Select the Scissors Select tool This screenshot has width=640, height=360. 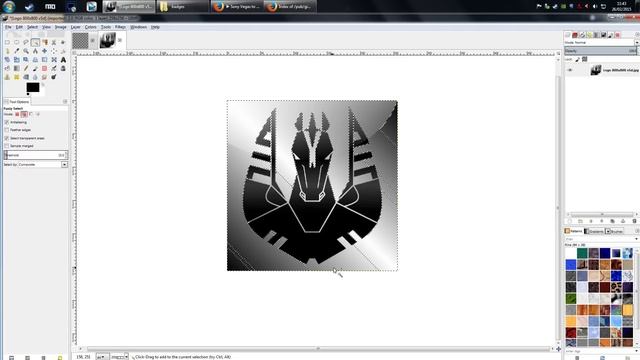pos(54,42)
